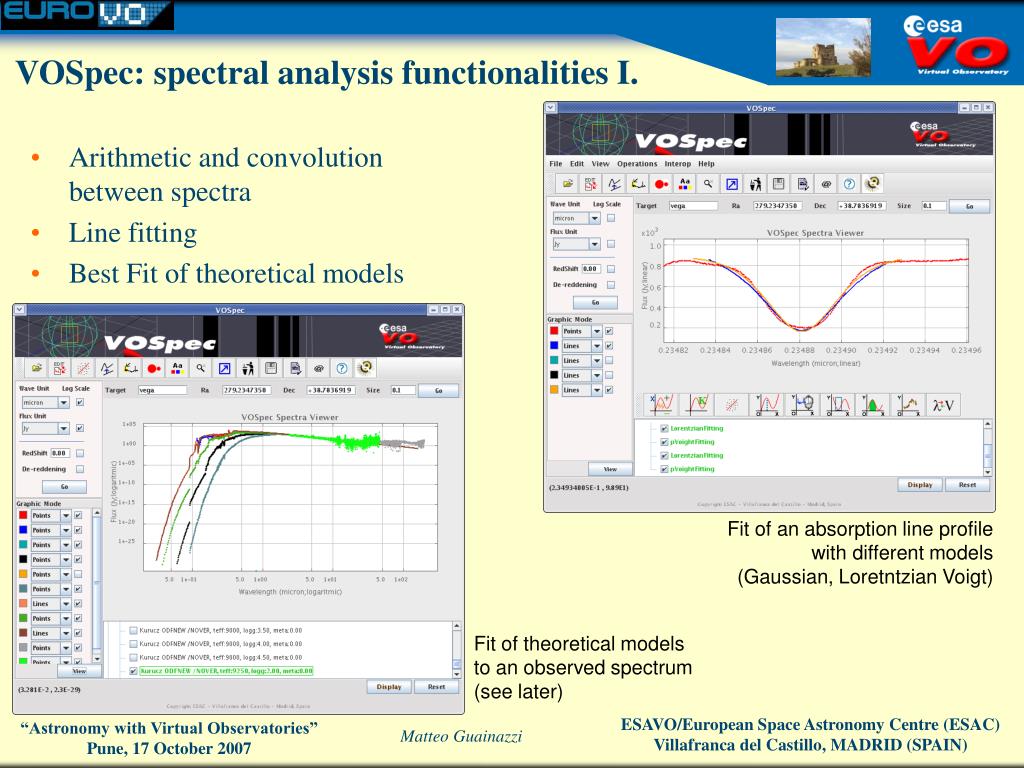Click the box-filter curve icon in analysis toolbar
The image size is (1024, 768).
pos(838,406)
